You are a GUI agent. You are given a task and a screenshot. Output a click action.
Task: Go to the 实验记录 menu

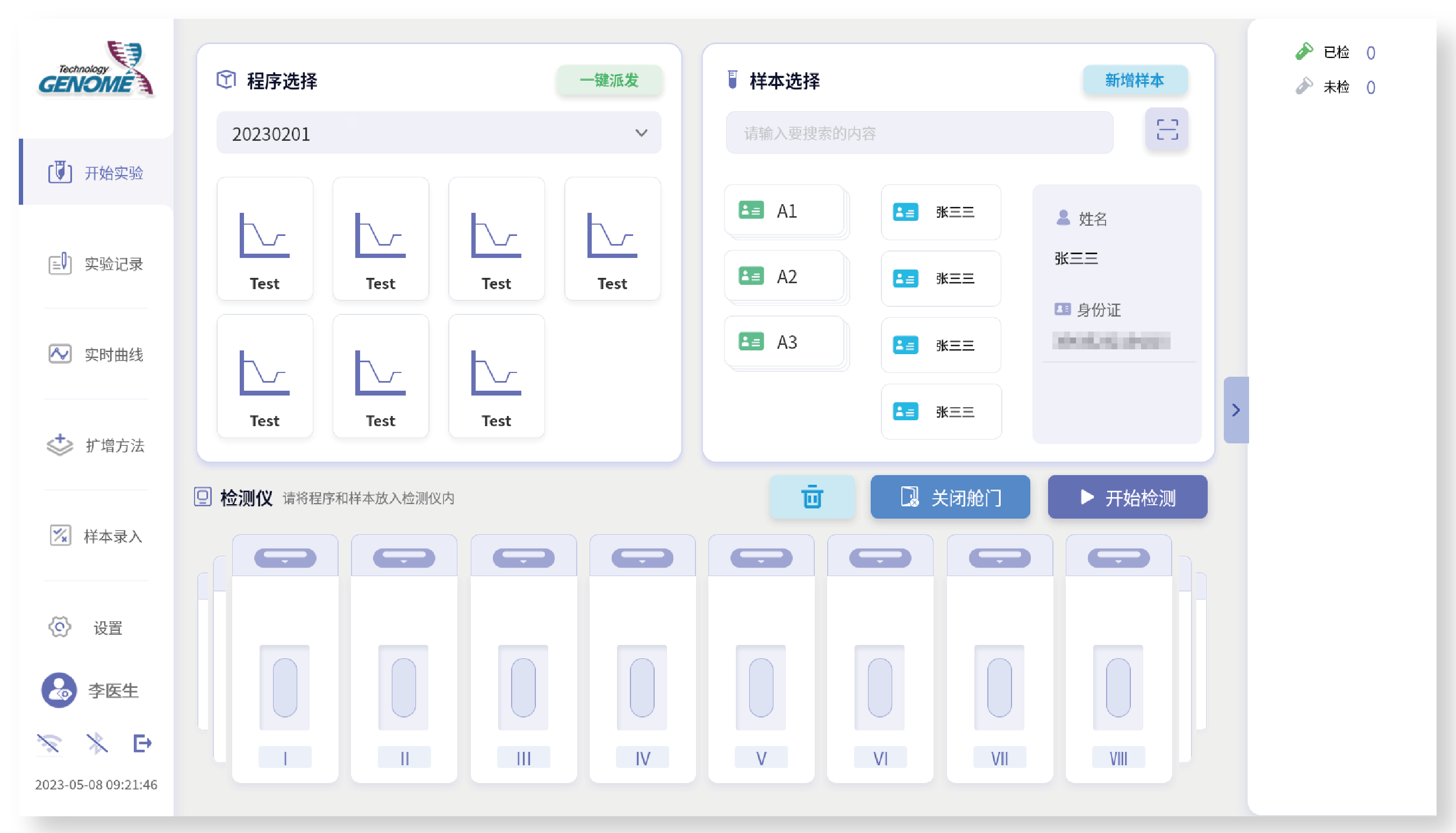[x=96, y=264]
